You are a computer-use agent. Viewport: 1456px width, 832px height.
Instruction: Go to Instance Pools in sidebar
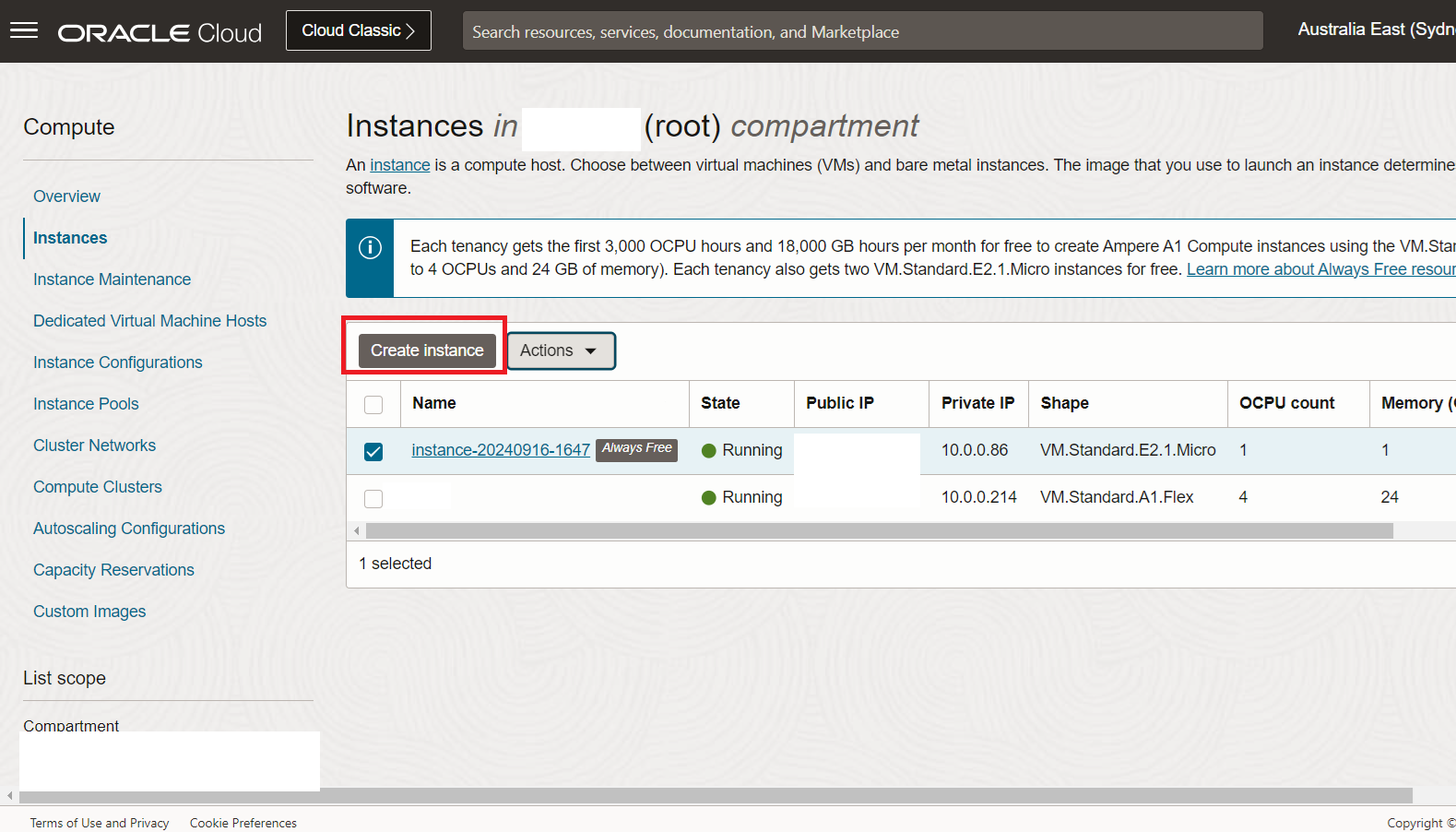(x=86, y=404)
